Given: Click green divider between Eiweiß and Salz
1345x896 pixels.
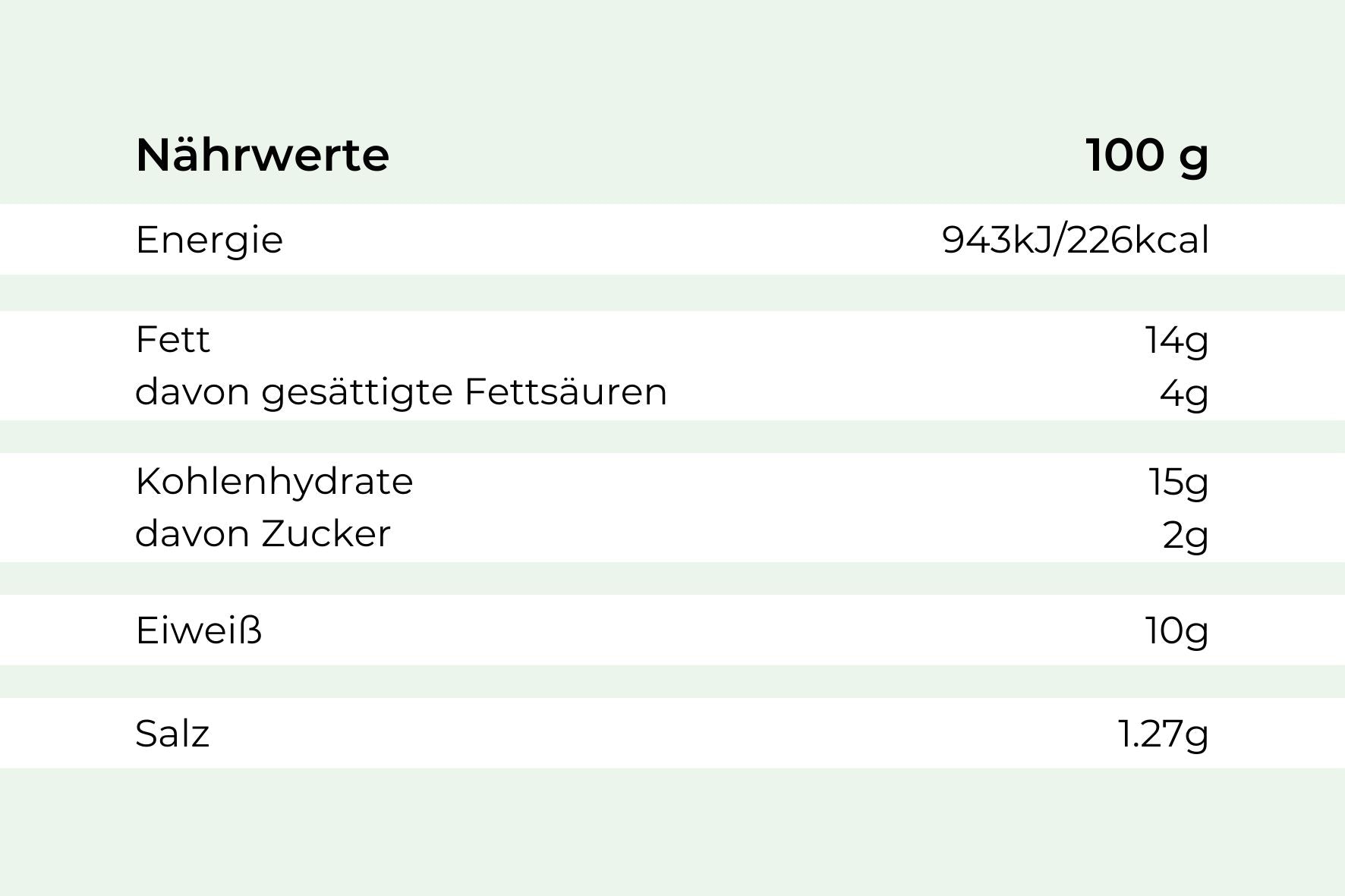Looking at the screenshot, I should coord(672,681).
